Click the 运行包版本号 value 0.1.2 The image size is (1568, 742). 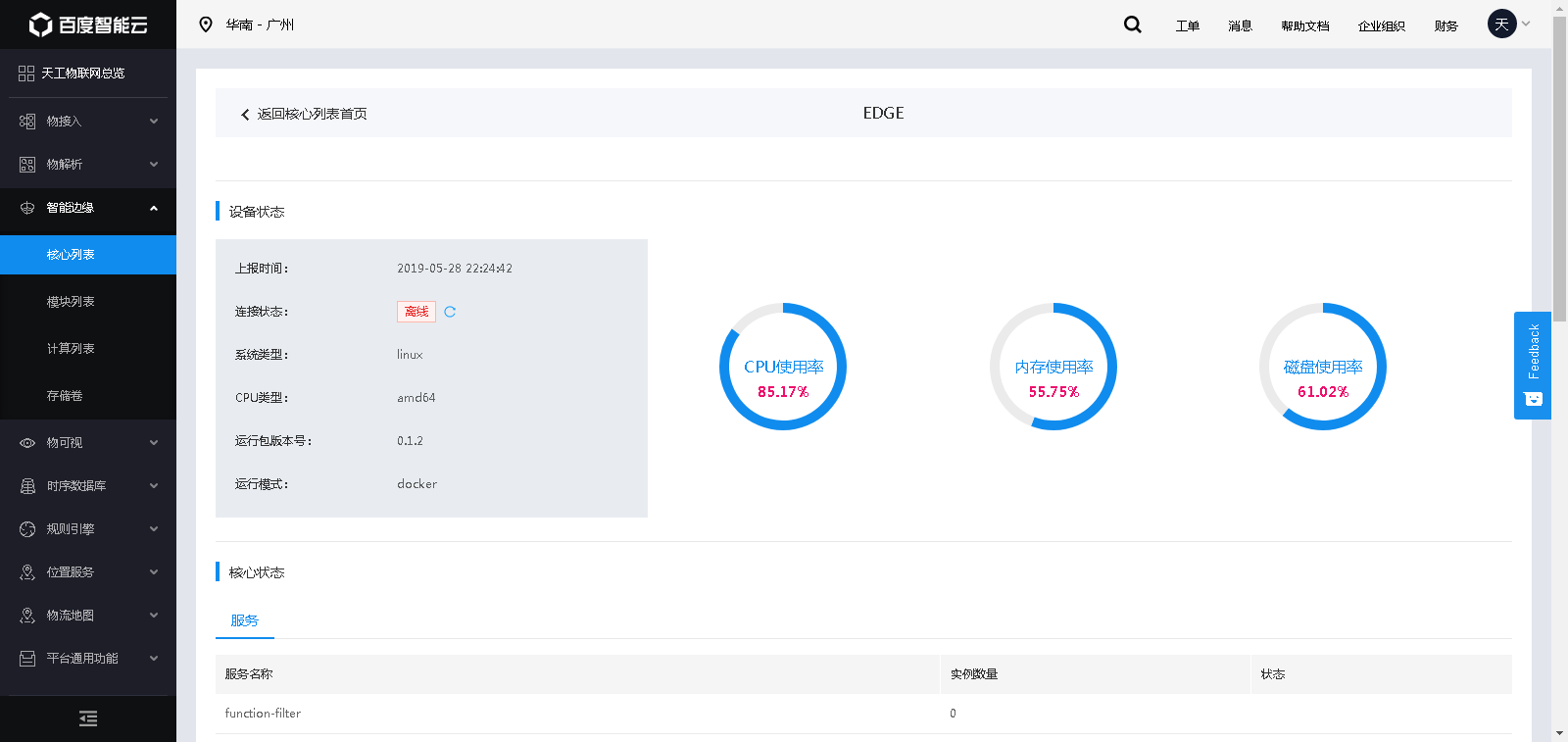pos(411,441)
